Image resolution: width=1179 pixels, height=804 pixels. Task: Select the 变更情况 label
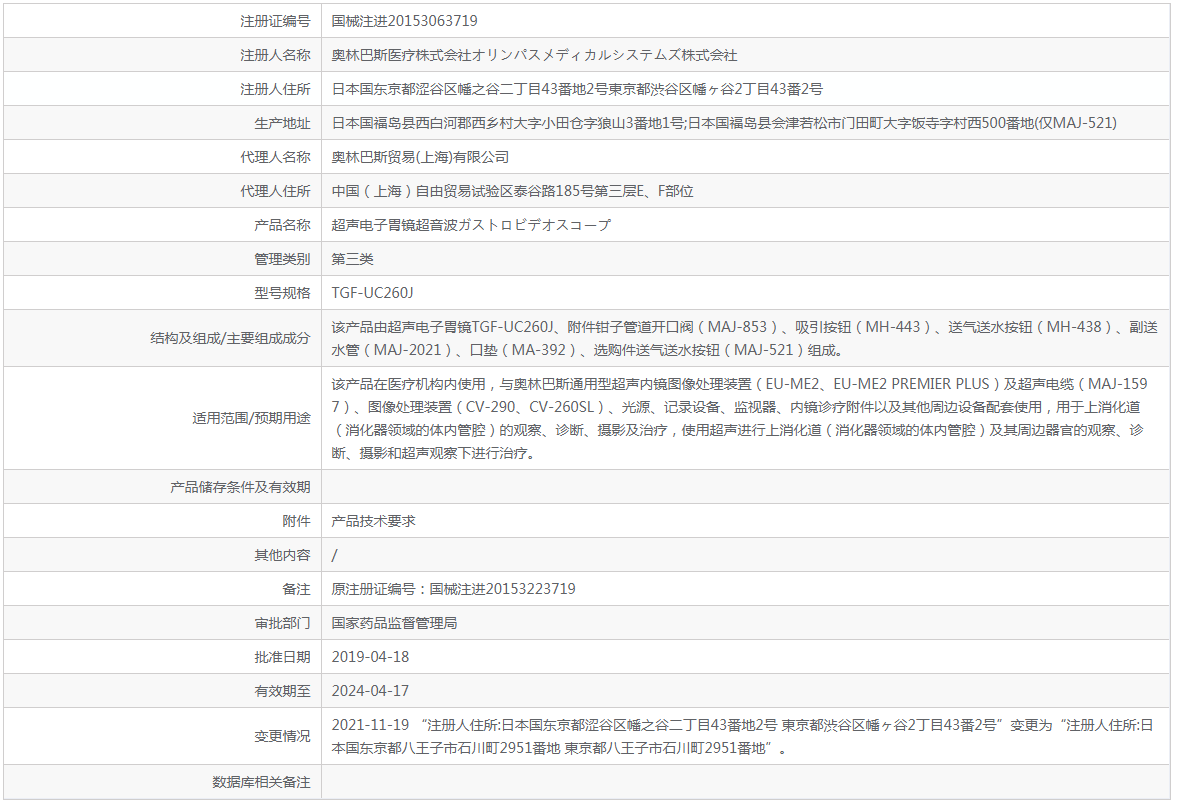click(282, 736)
